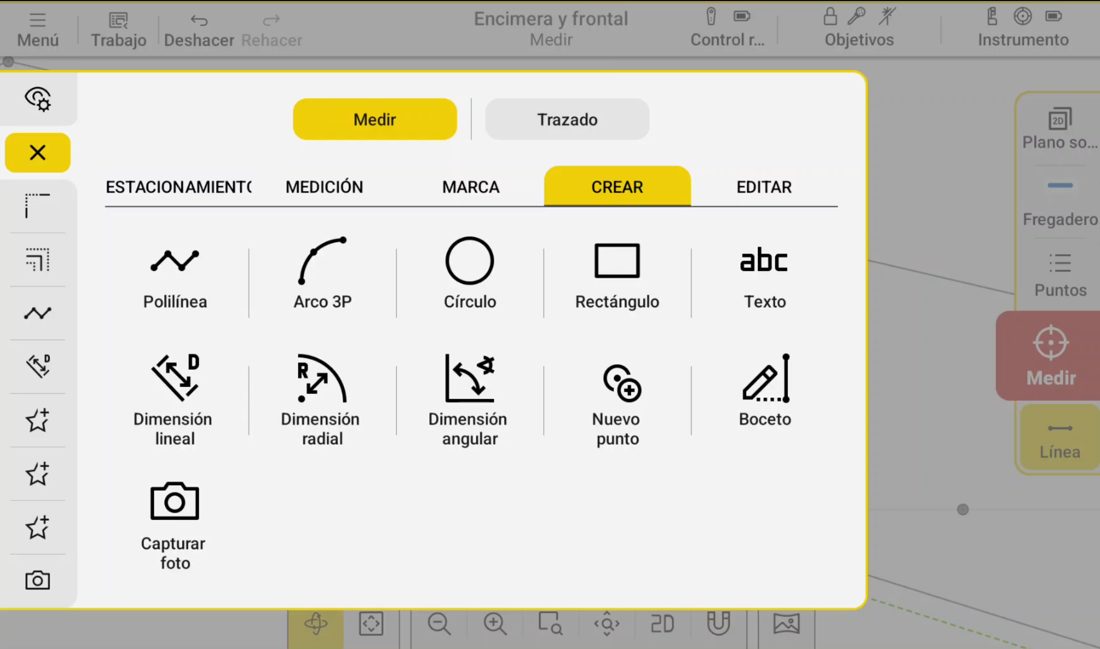
Task: Zoom out using the minus magnifier
Action: coord(439,624)
